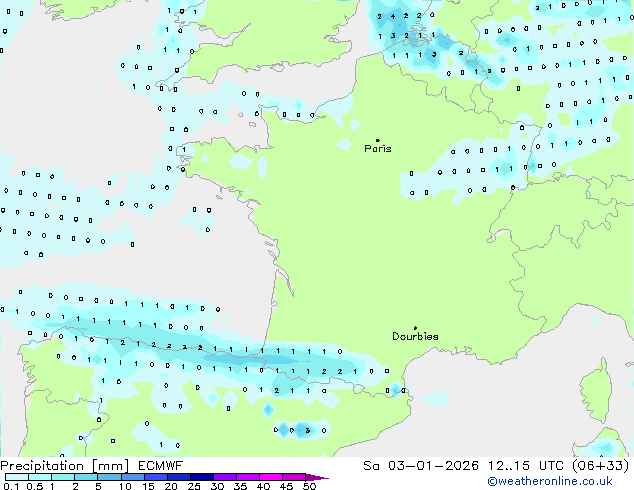Screen dimensions: 634x490
Task: Select the Dourbies location dot marker
Action: [x=415, y=328]
